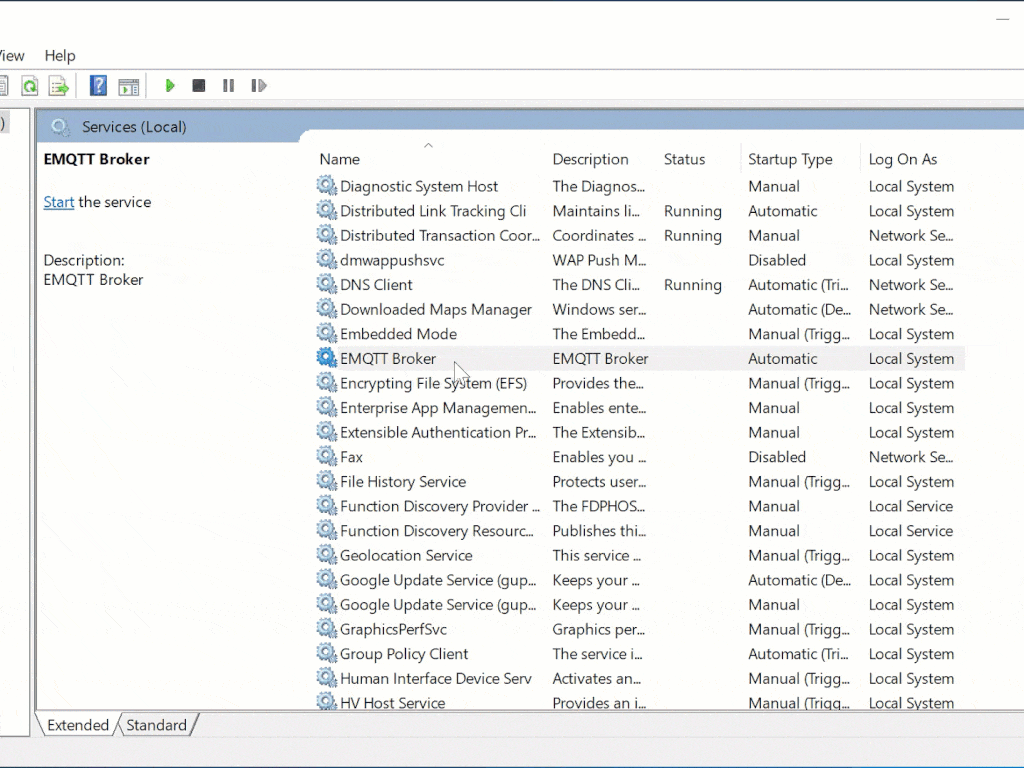1024x768 pixels.
Task: Select the Function Discovery Resourc... service
Action: pos(437,531)
